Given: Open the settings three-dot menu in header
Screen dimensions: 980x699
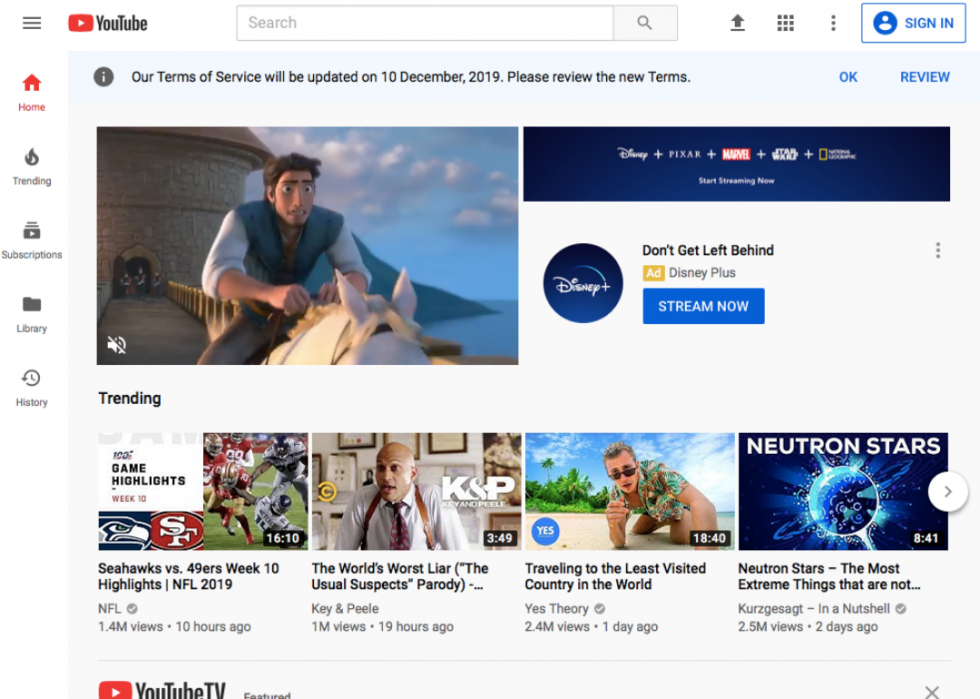Looking at the screenshot, I should [x=833, y=23].
